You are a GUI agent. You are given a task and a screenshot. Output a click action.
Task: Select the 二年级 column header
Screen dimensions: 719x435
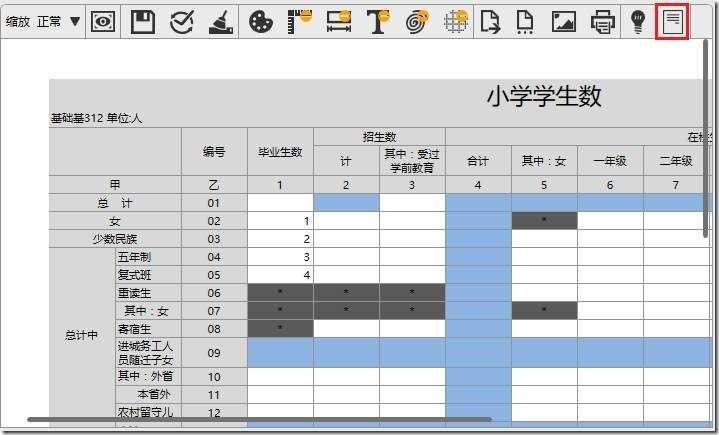tap(676, 161)
